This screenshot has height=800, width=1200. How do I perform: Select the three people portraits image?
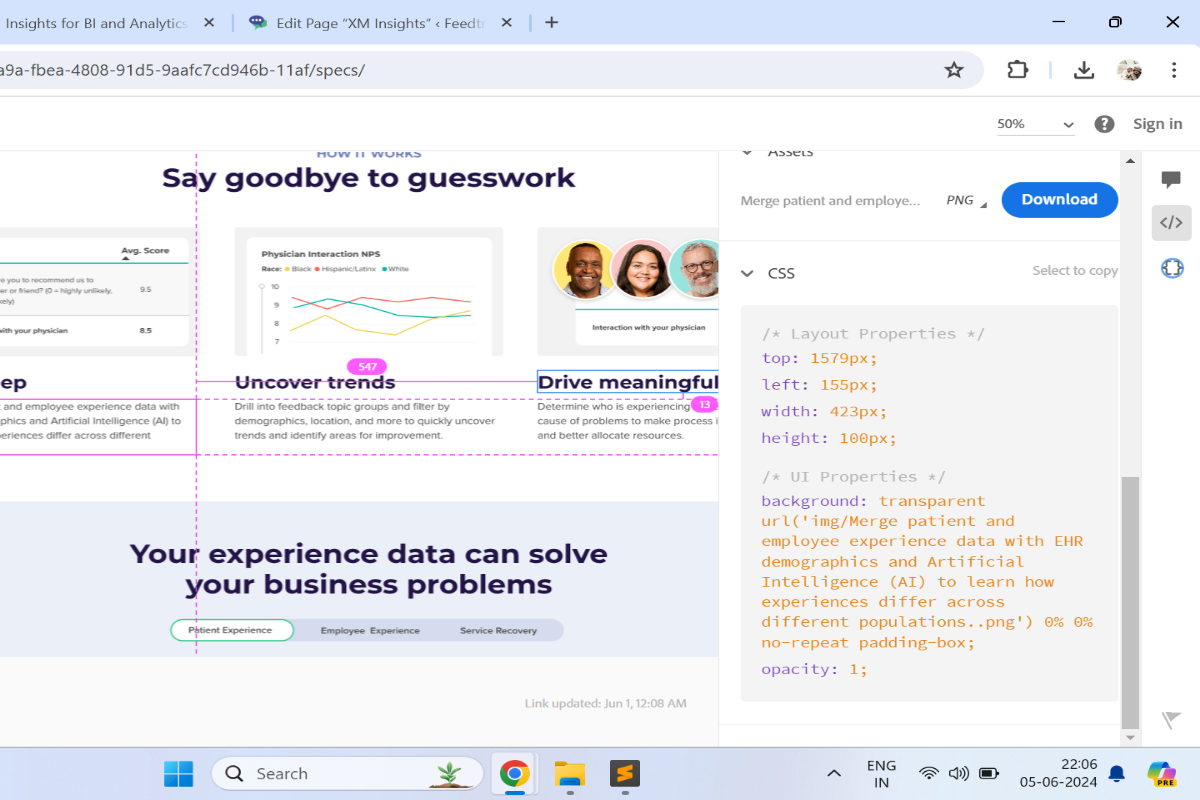point(636,269)
